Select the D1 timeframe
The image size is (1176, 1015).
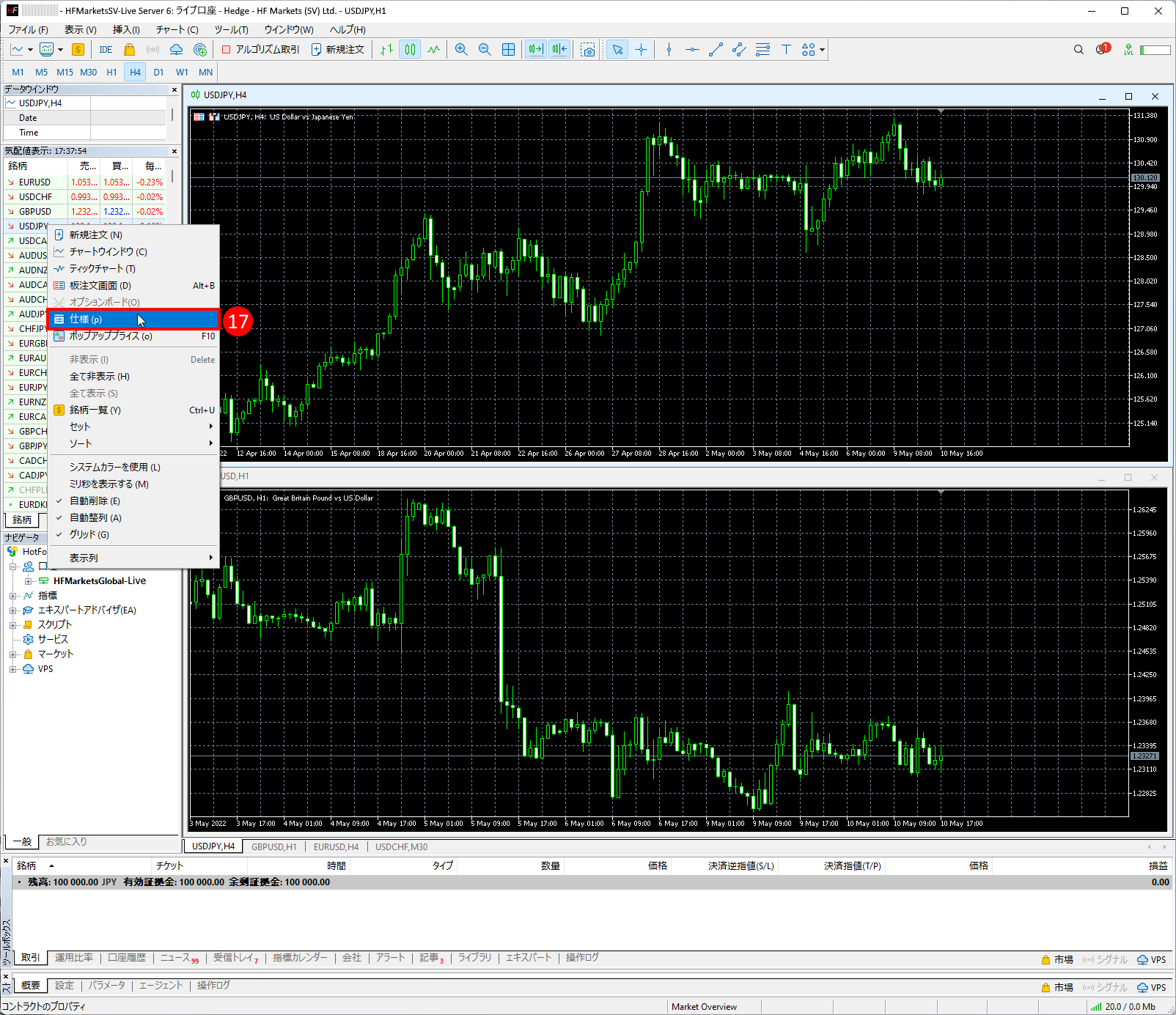coord(158,72)
